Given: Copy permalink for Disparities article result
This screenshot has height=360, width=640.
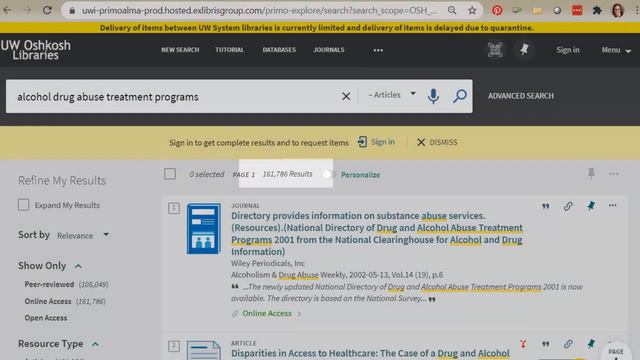Looking at the screenshot, I should coord(568,344).
